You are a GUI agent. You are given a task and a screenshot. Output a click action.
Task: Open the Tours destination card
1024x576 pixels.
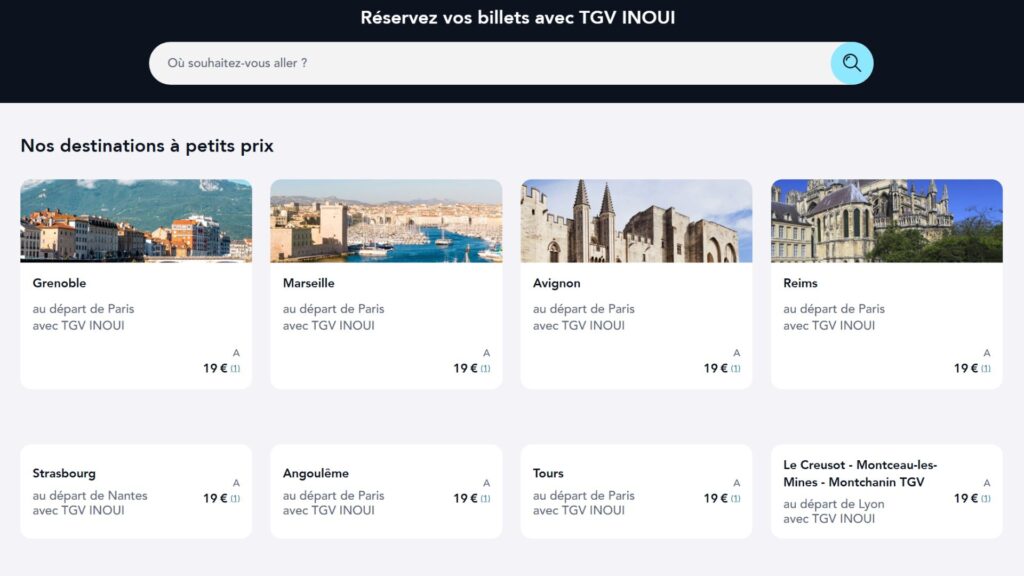click(636, 490)
